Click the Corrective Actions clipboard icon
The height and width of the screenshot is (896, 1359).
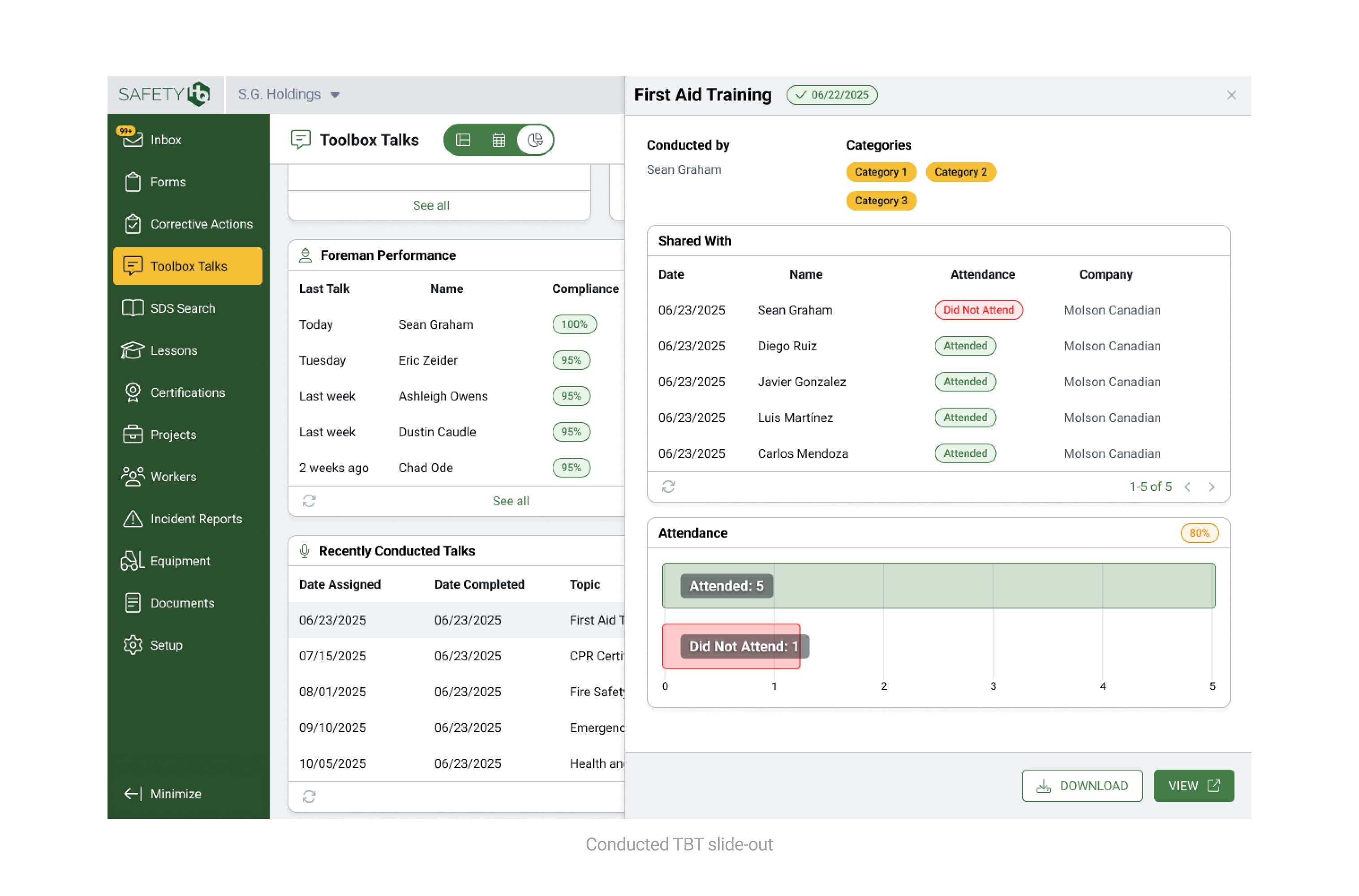click(133, 224)
